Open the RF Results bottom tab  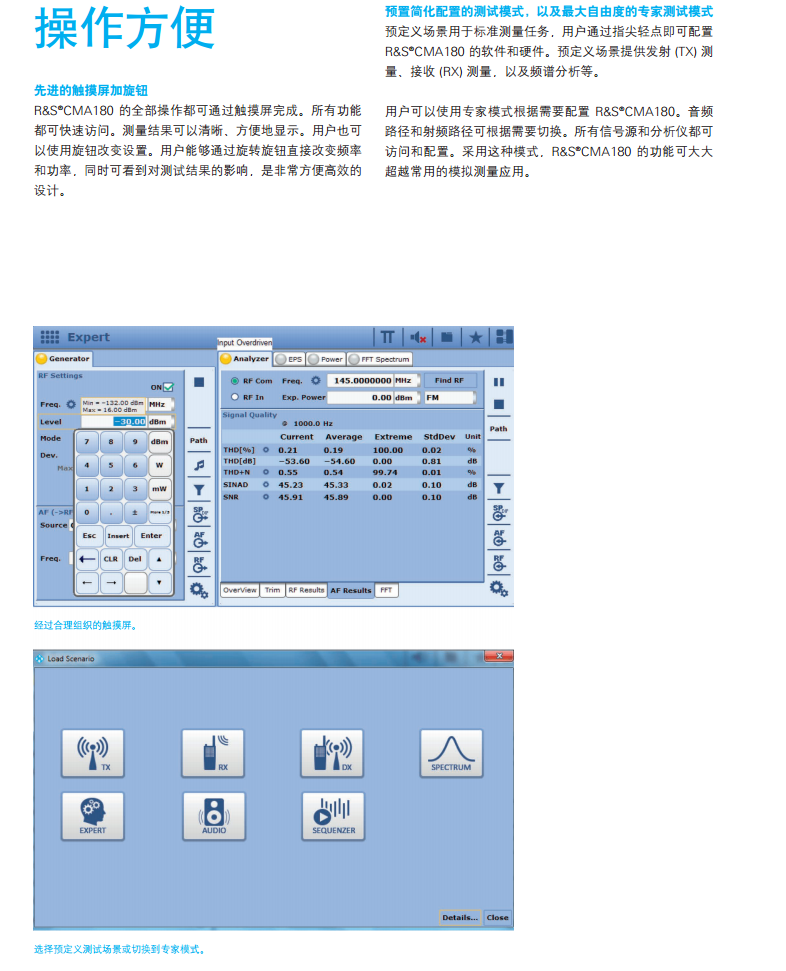(306, 590)
